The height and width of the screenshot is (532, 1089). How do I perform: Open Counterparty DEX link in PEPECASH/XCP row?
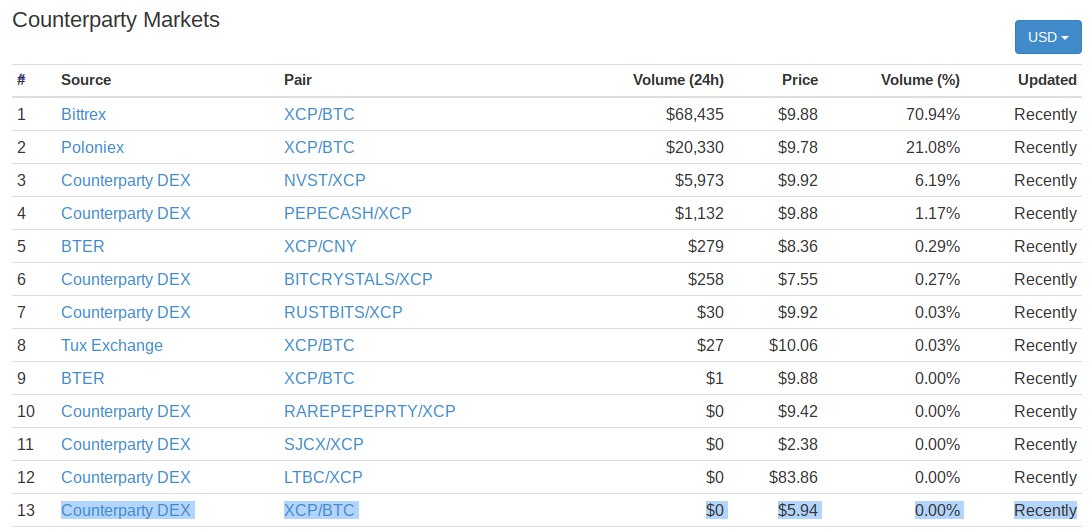pyautogui.click(x=126, y=213)
